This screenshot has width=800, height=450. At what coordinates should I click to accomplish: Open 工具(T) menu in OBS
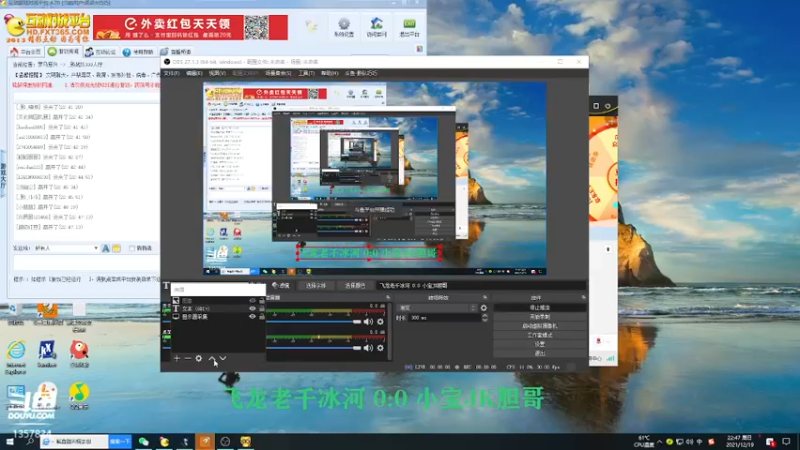[306, 73]
